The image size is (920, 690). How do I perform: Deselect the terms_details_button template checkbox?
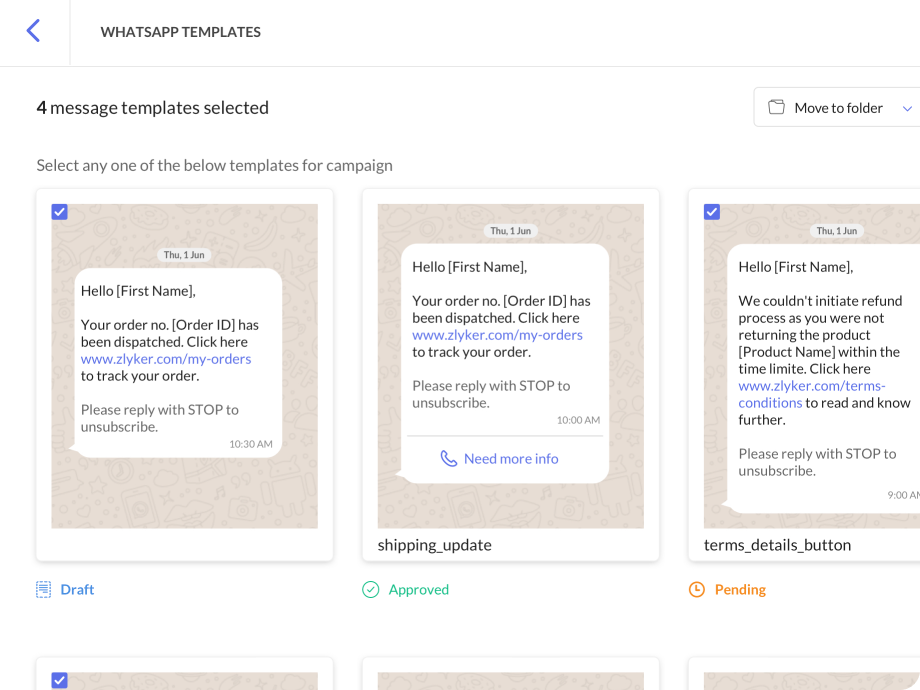712,212
